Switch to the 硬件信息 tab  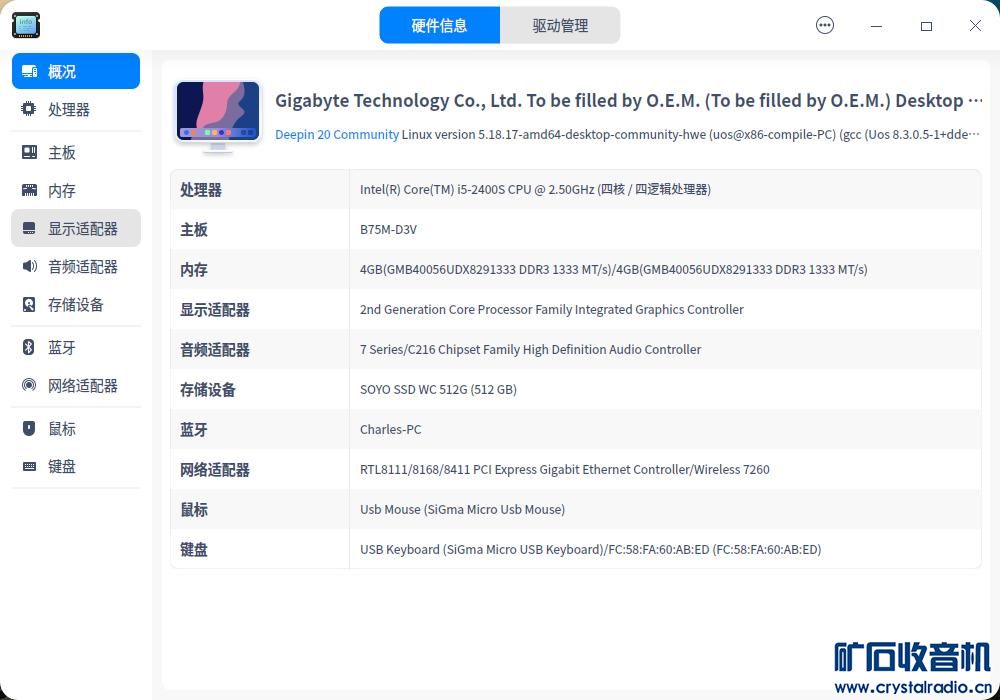pyautogui.click(x=439, y=26)
